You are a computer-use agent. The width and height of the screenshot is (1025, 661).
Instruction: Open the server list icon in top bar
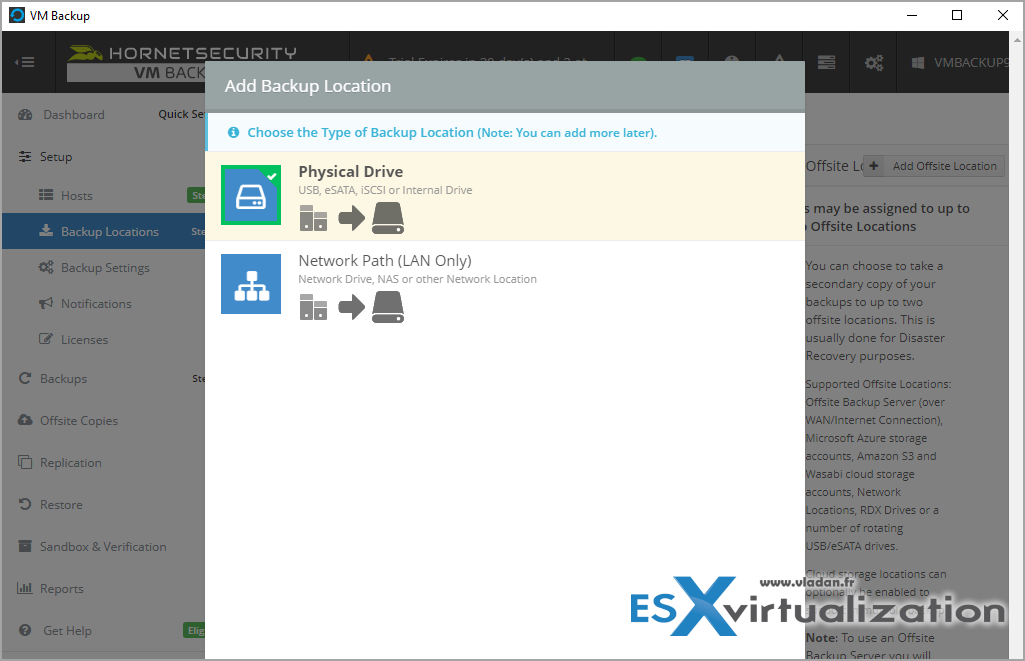click(826, 62)
